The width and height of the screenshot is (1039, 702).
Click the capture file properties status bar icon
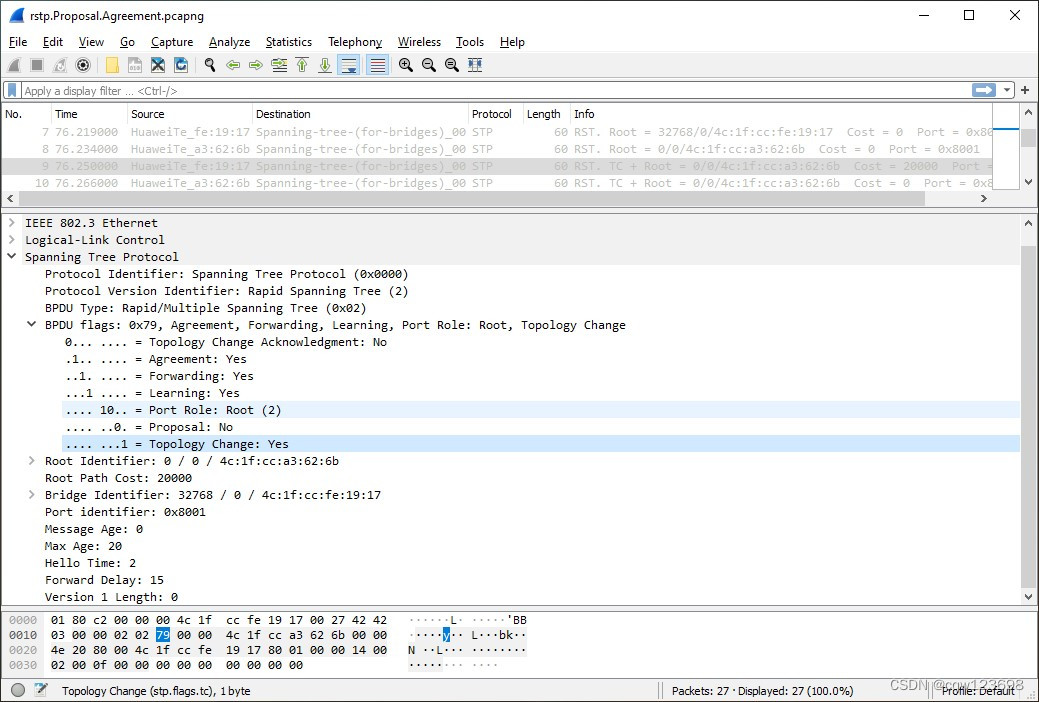click(x=40, y=690)
